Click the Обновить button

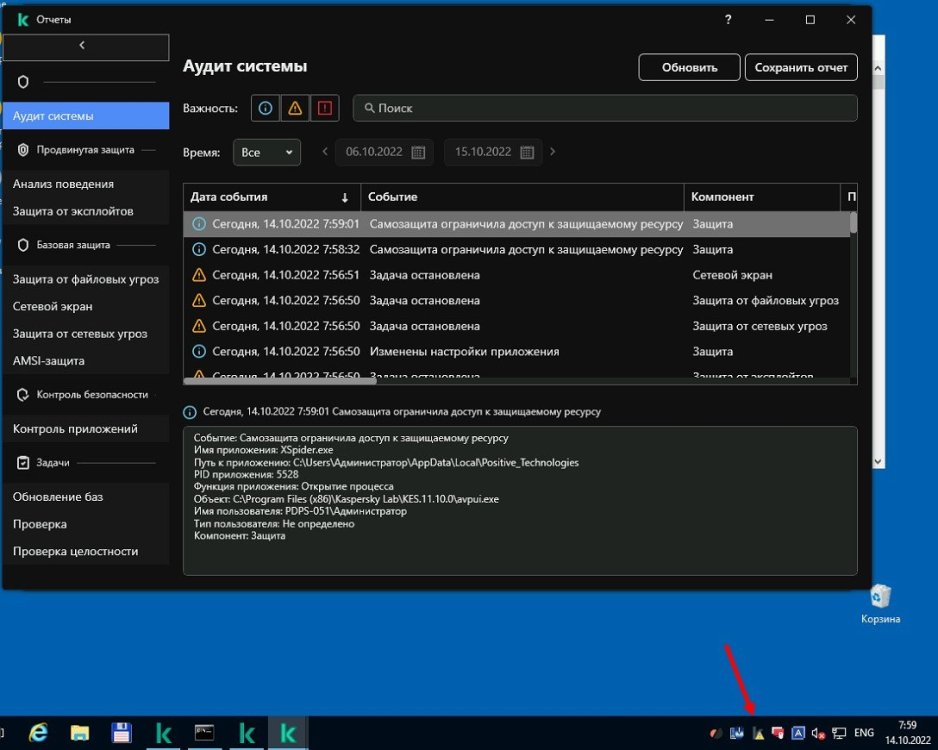[689, 68]
